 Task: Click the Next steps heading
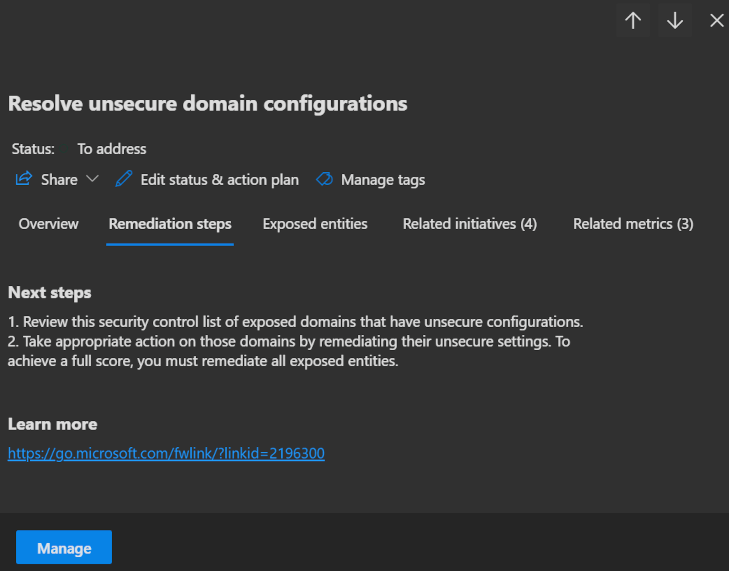50,293
